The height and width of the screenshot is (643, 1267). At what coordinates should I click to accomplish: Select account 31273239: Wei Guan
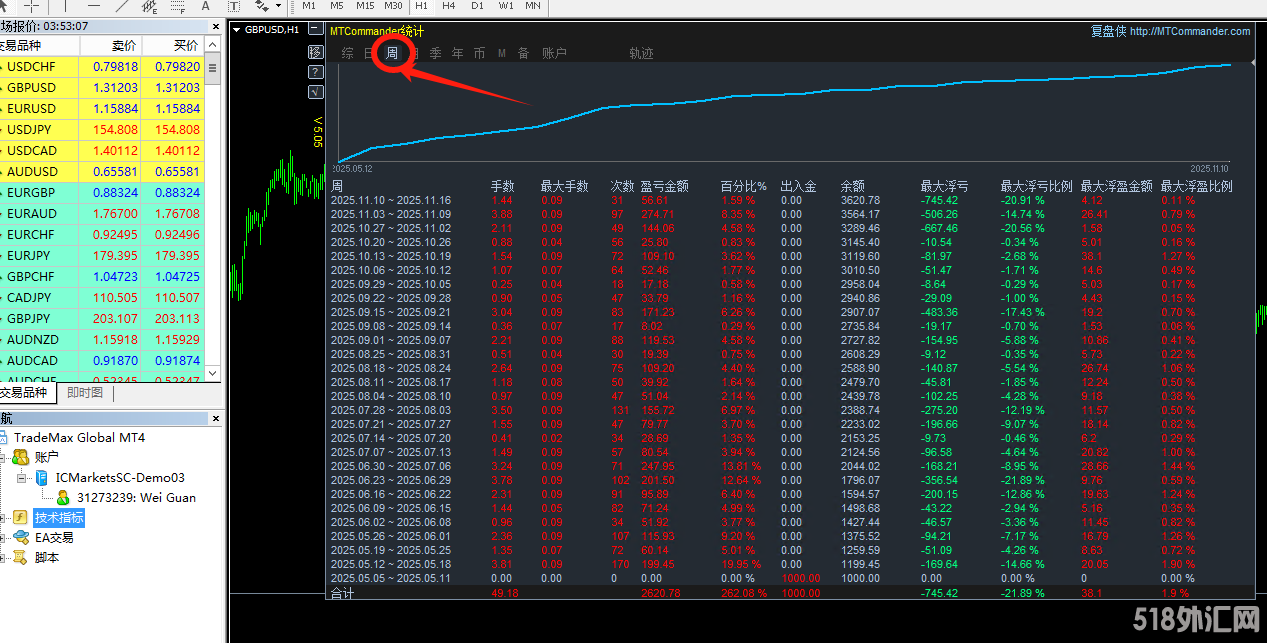(136, 498)
